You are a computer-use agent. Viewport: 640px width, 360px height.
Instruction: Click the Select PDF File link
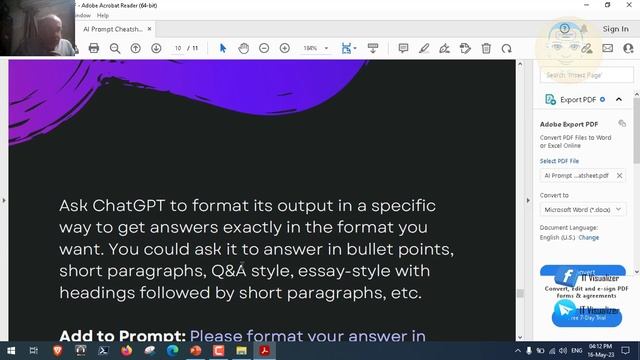(559, 161)
